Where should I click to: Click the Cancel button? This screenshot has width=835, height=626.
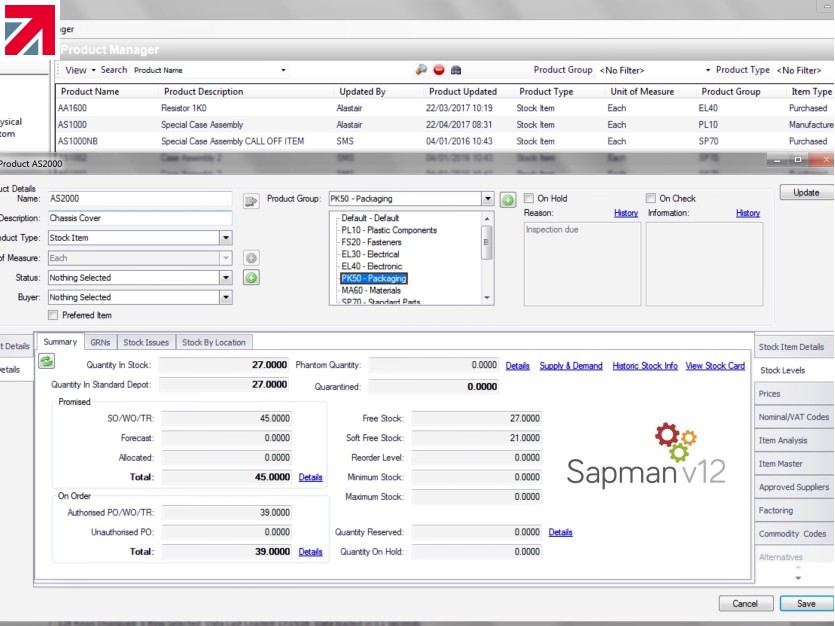(x=746, y=604)
